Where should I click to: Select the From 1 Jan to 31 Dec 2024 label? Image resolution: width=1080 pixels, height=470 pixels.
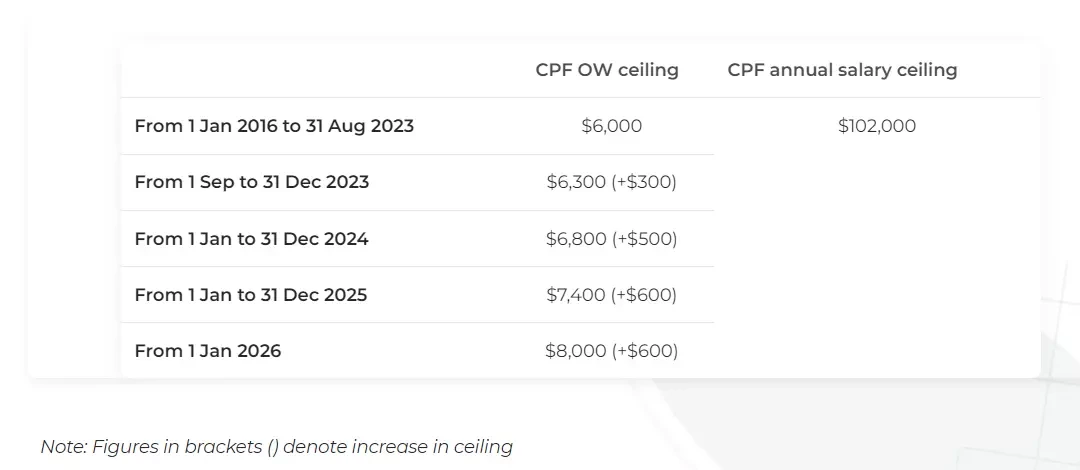251,238
